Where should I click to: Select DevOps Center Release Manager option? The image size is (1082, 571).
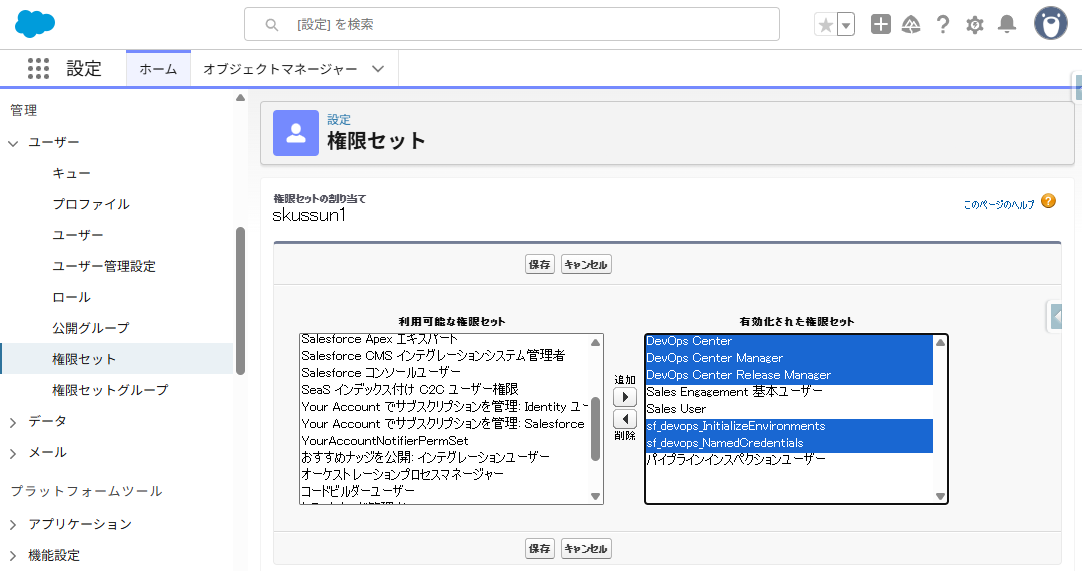coord(789,375)
